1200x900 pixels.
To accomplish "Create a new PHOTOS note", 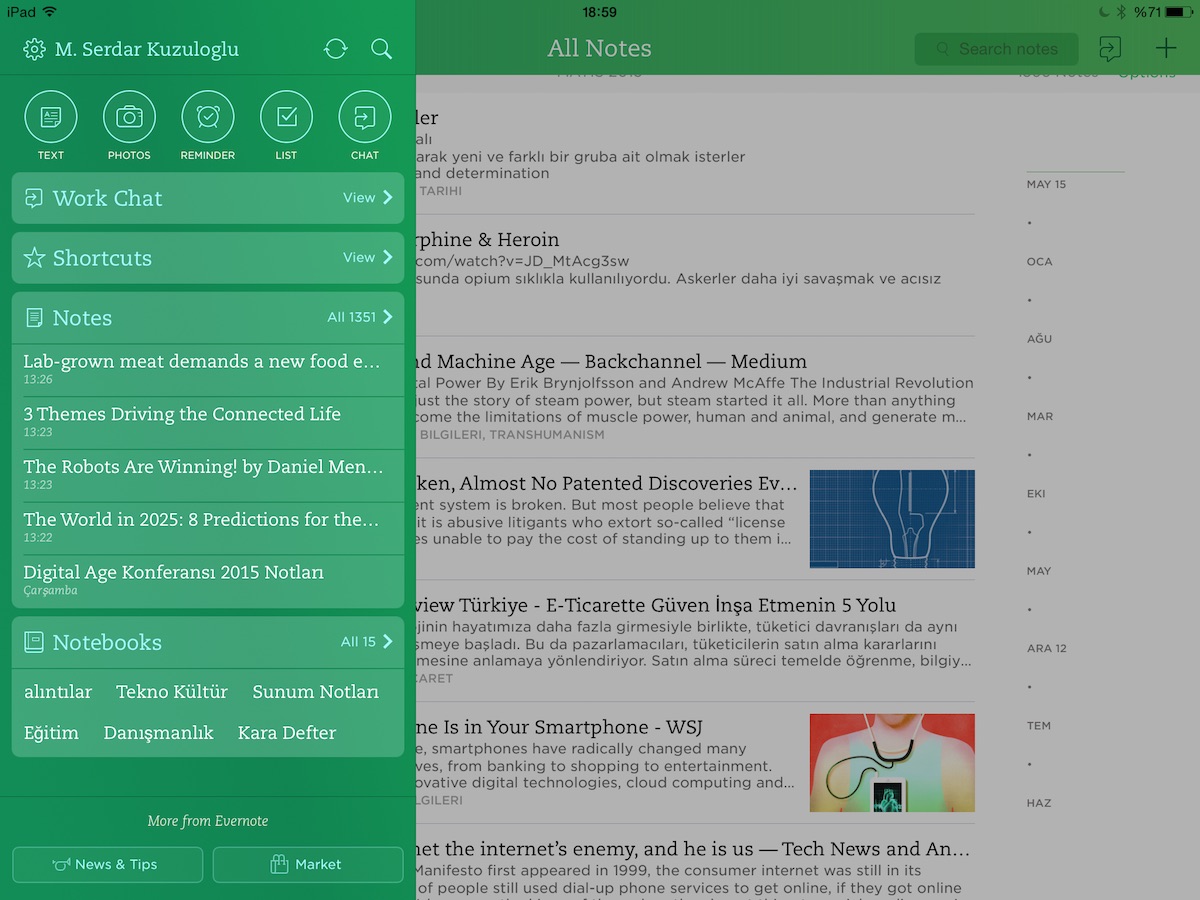I will [129, 125].
